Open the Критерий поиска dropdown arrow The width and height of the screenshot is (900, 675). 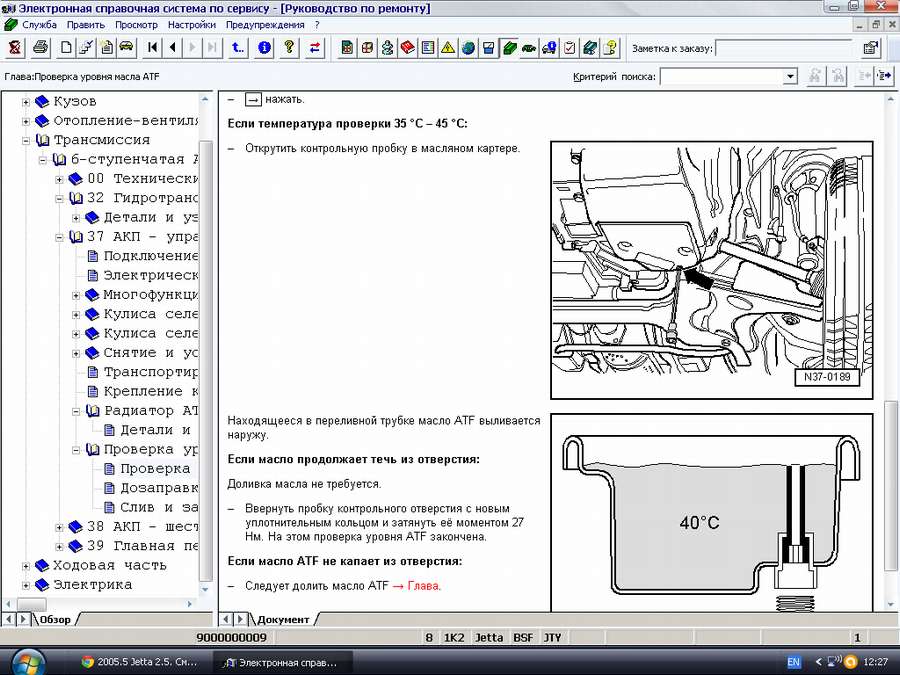tap(790, 76)
